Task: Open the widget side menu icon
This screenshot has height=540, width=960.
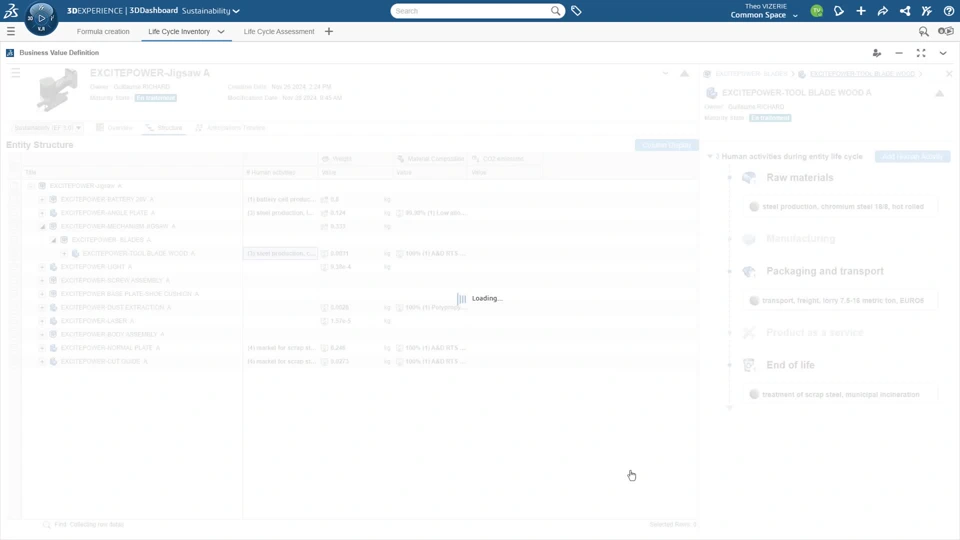Action: point(16,73)
